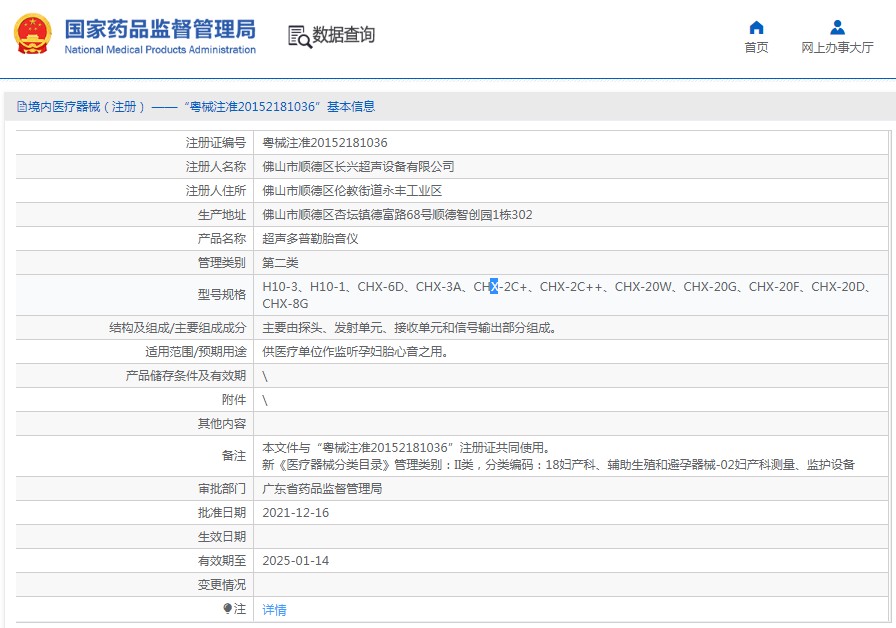Click the 网上办事大厅 label
The image size is (896, 628).
click(837, 47)
